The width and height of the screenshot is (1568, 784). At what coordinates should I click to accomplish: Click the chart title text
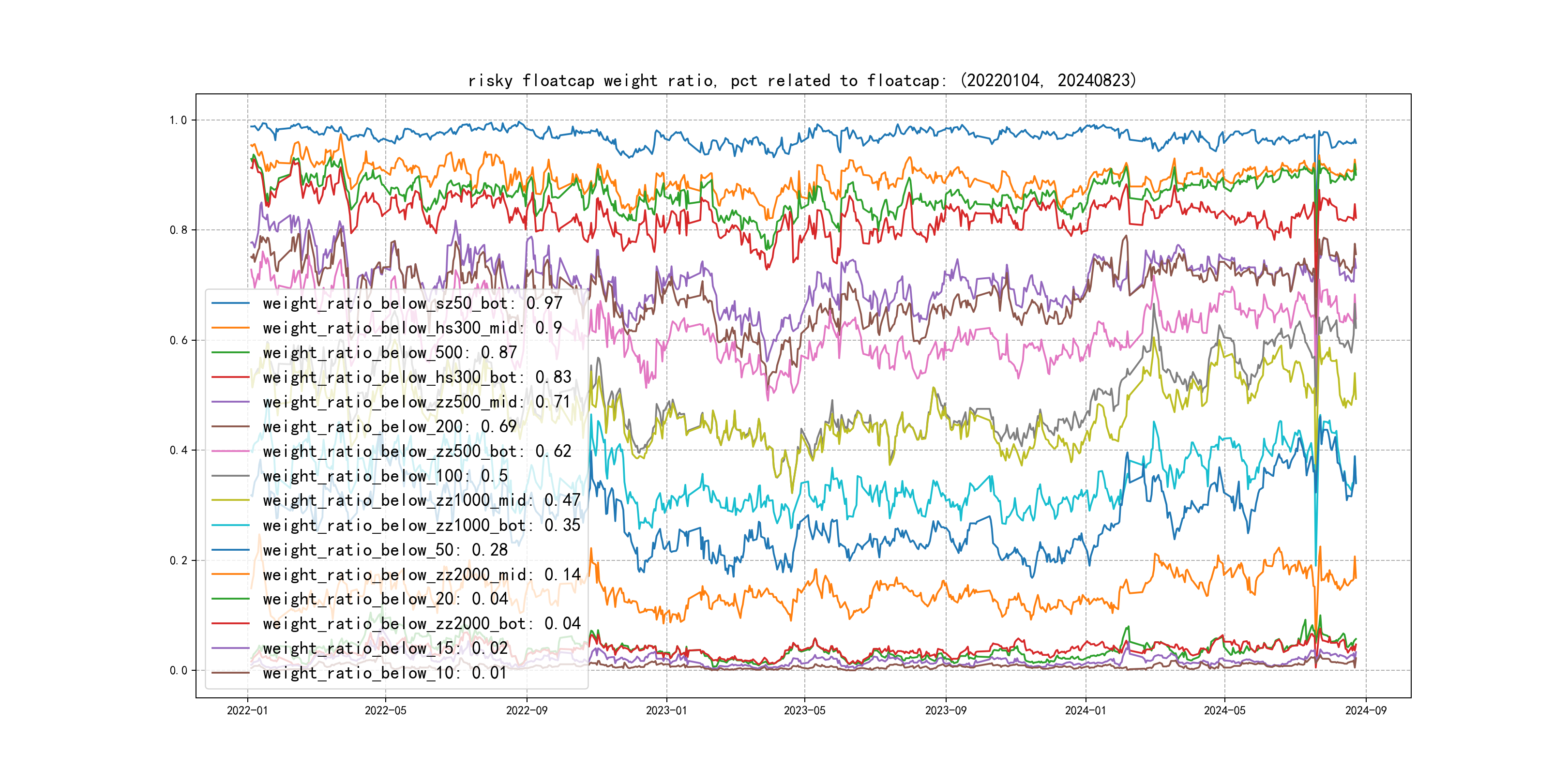click(802, 81)
